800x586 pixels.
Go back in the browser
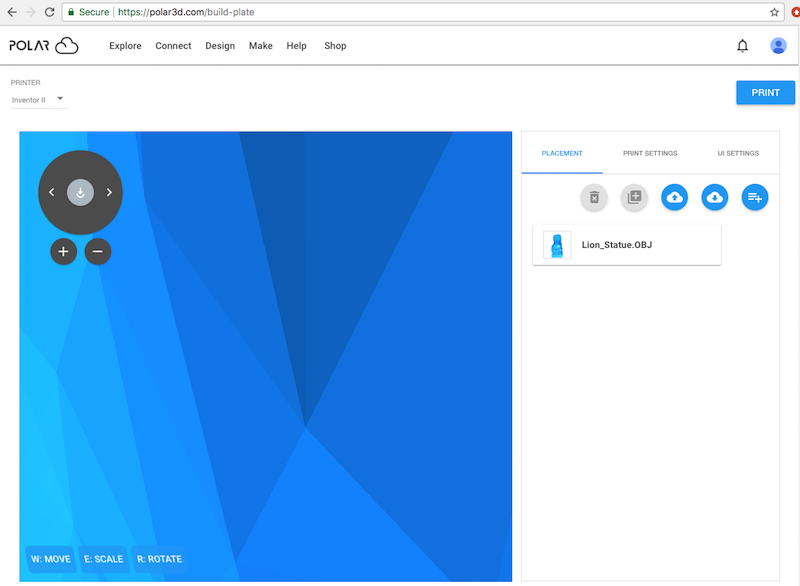pyautogui.click(x=12, y=12)
